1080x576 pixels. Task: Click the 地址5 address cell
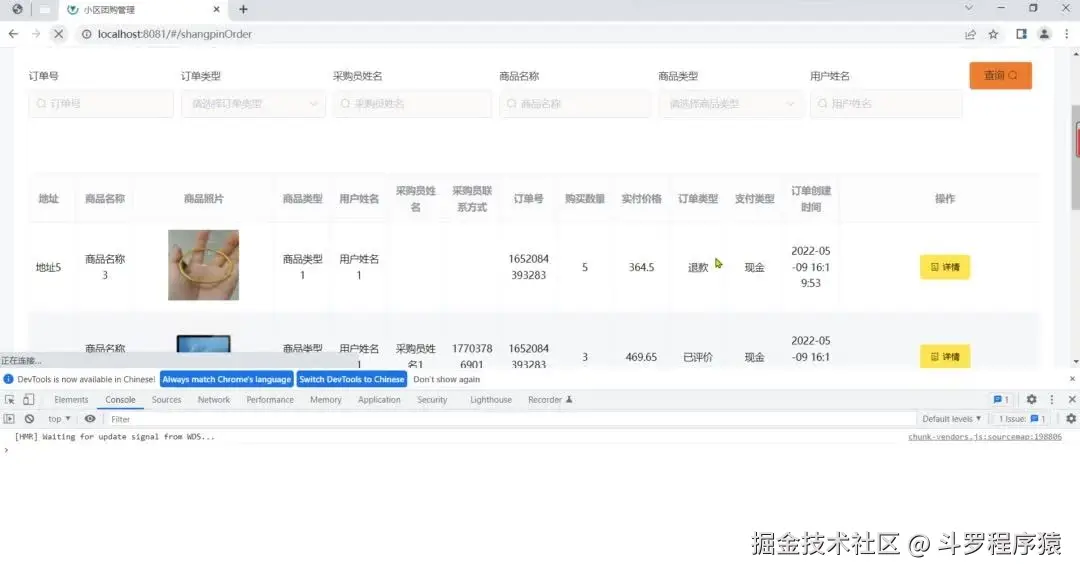(x=48, y=267)
